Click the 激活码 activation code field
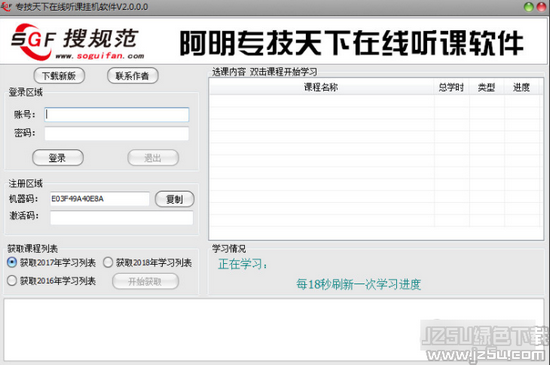This screenshot has width=550, height=365. (x=121, y=217)
